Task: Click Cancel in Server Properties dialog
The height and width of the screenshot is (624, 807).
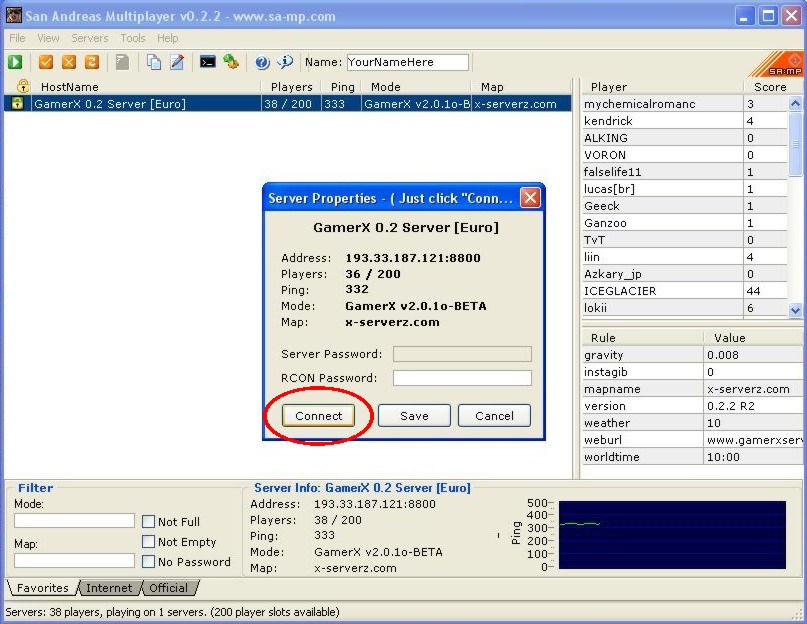Action: click(x=494, y=415)
